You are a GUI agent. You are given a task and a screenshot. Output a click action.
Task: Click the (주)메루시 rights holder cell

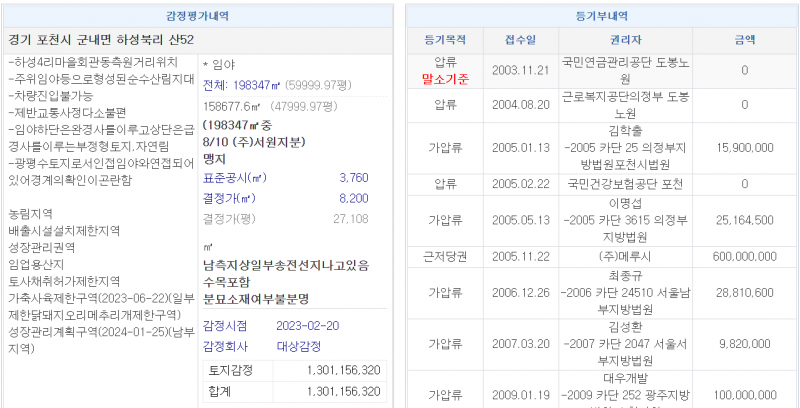coord(625,255)
